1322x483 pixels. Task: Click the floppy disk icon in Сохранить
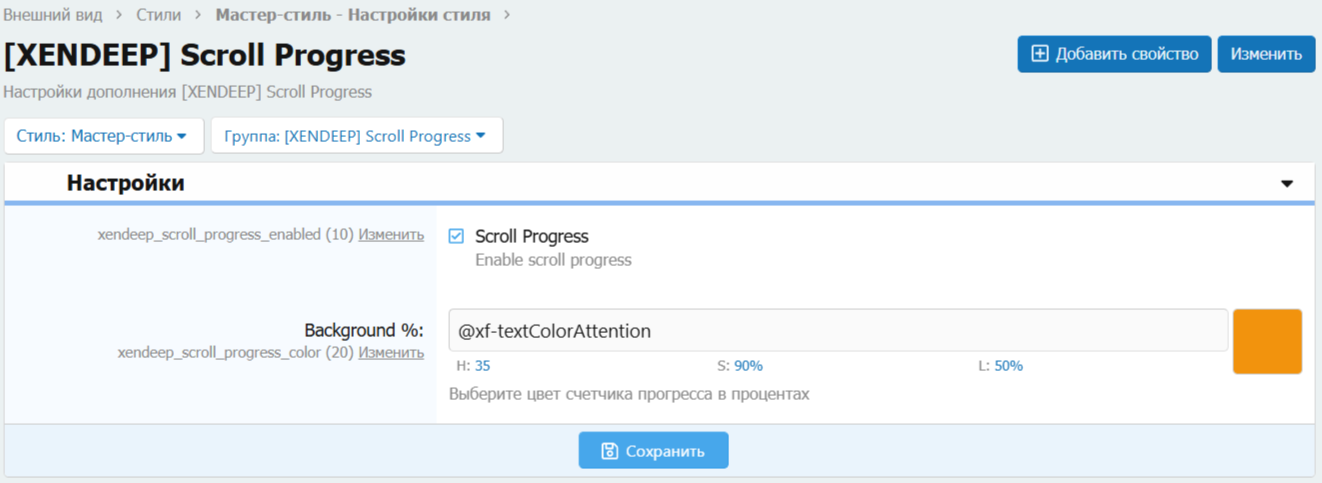(609, 451)
